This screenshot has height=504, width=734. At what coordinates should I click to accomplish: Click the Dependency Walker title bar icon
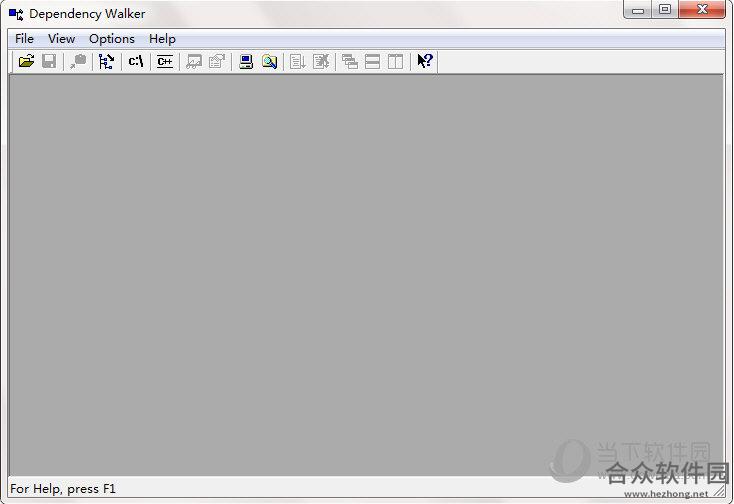(16, 14)
